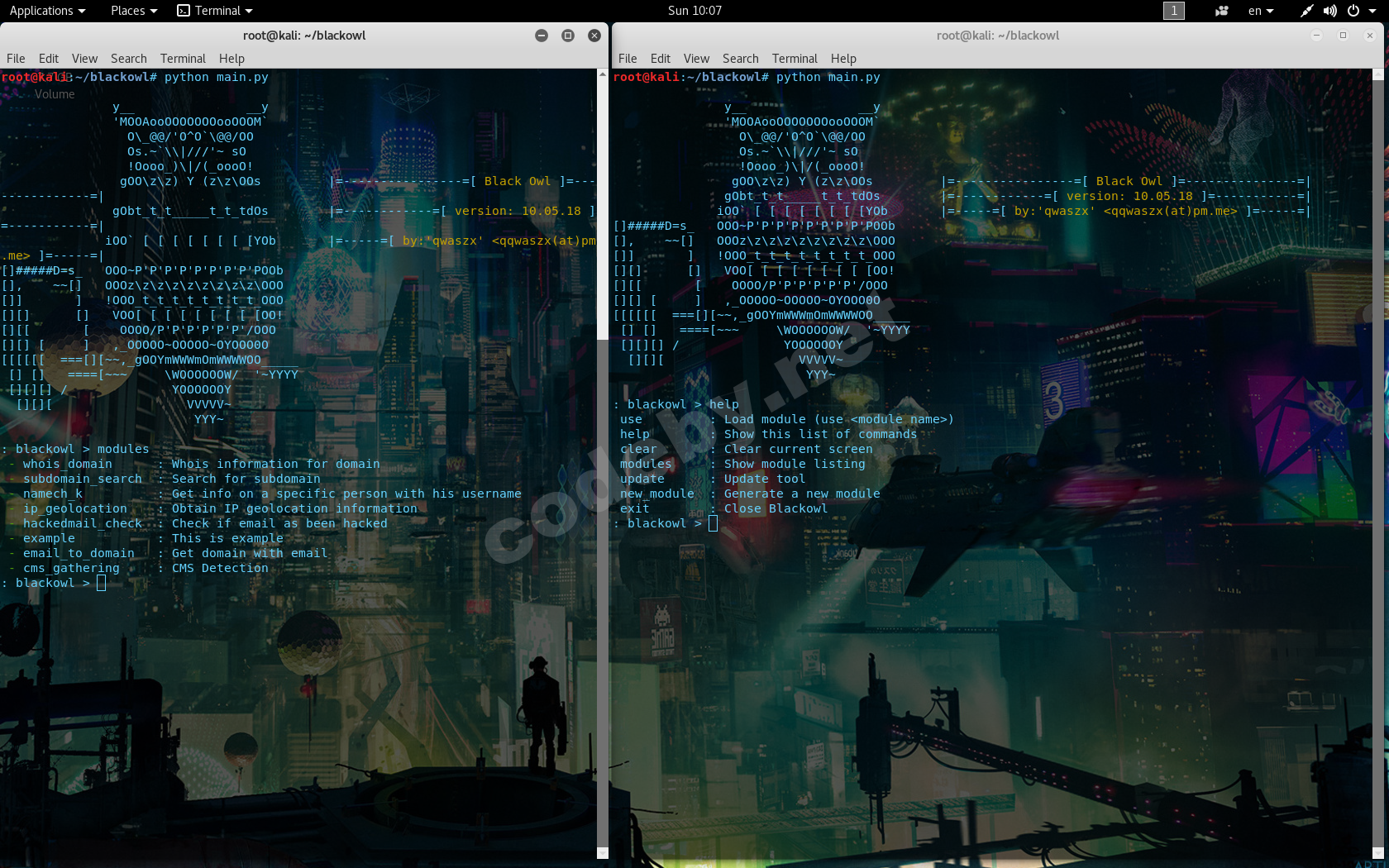The image size is (1389, 868).
Task: Click the 'use' command in help list
Action: [x=631, y=420]
